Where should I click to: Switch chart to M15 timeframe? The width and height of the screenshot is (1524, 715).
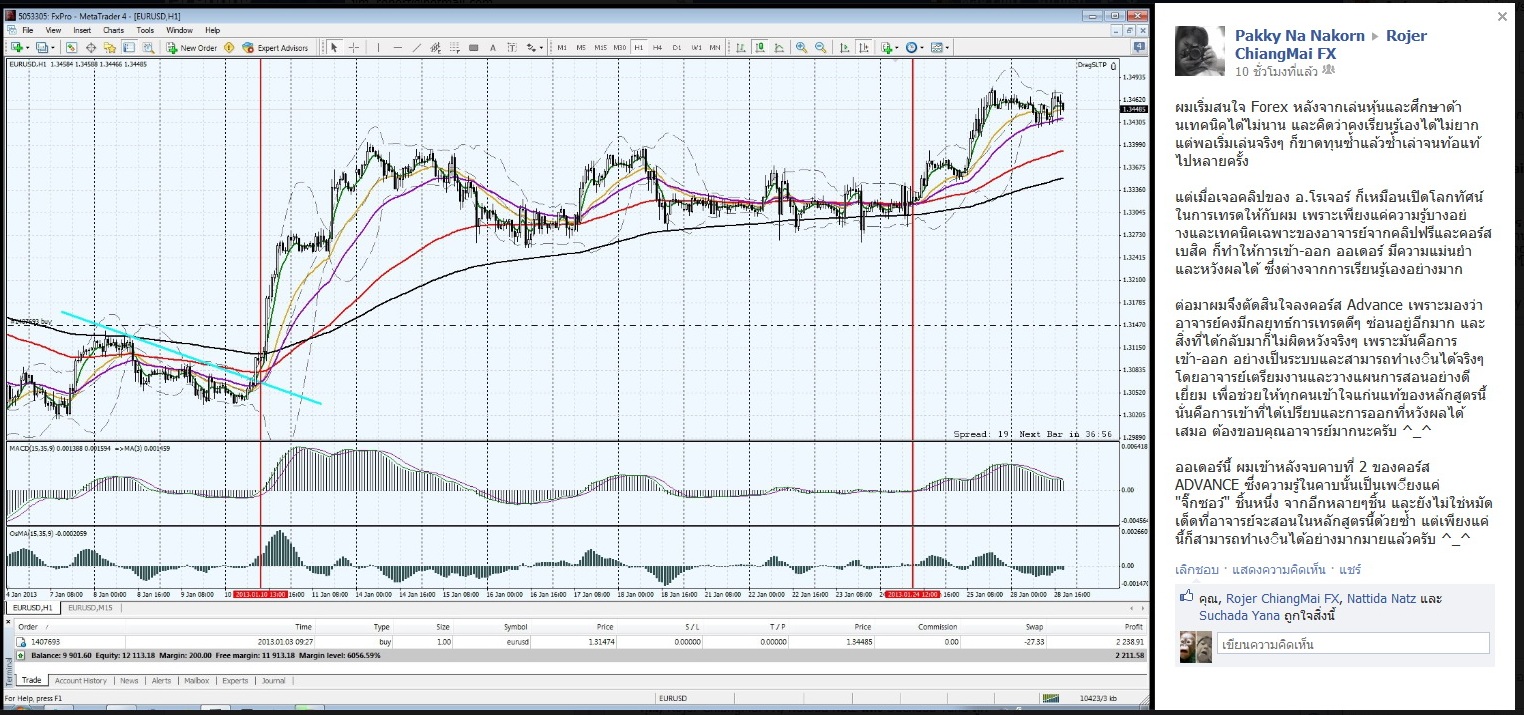tap(600, 47)
